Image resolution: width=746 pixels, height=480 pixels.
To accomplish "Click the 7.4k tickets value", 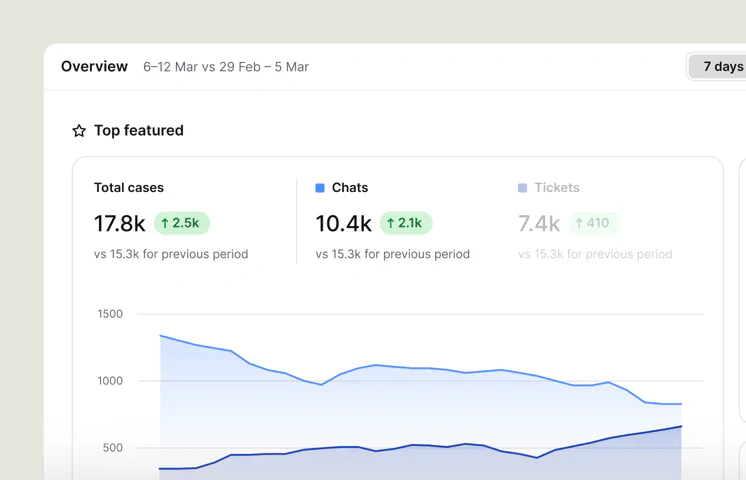I will [x=539, y=224].
